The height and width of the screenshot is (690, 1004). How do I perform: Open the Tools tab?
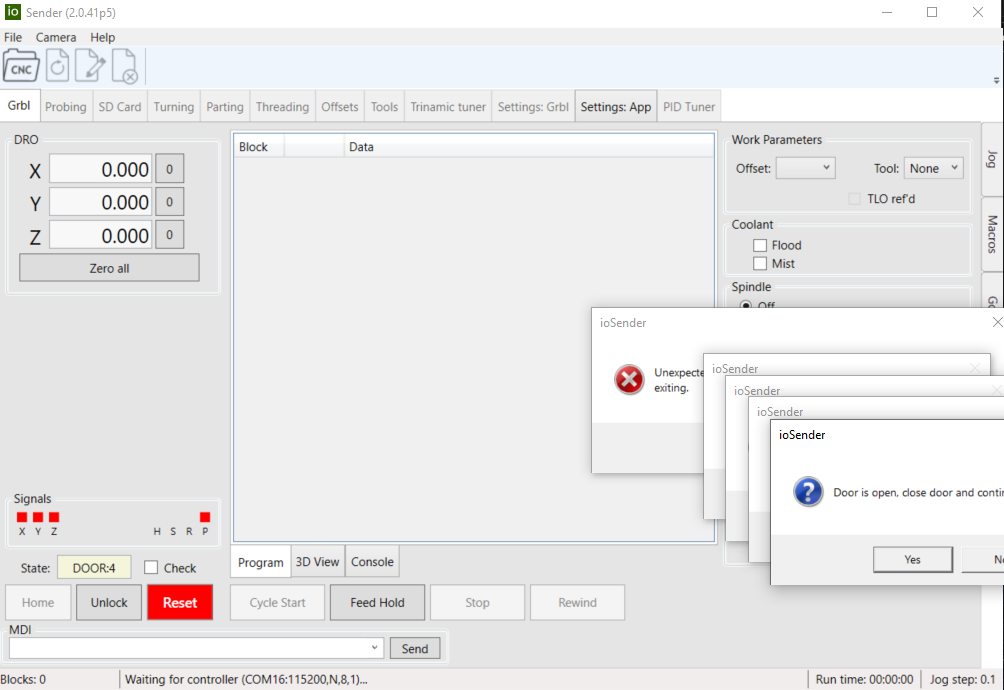(x=384, y=107)
